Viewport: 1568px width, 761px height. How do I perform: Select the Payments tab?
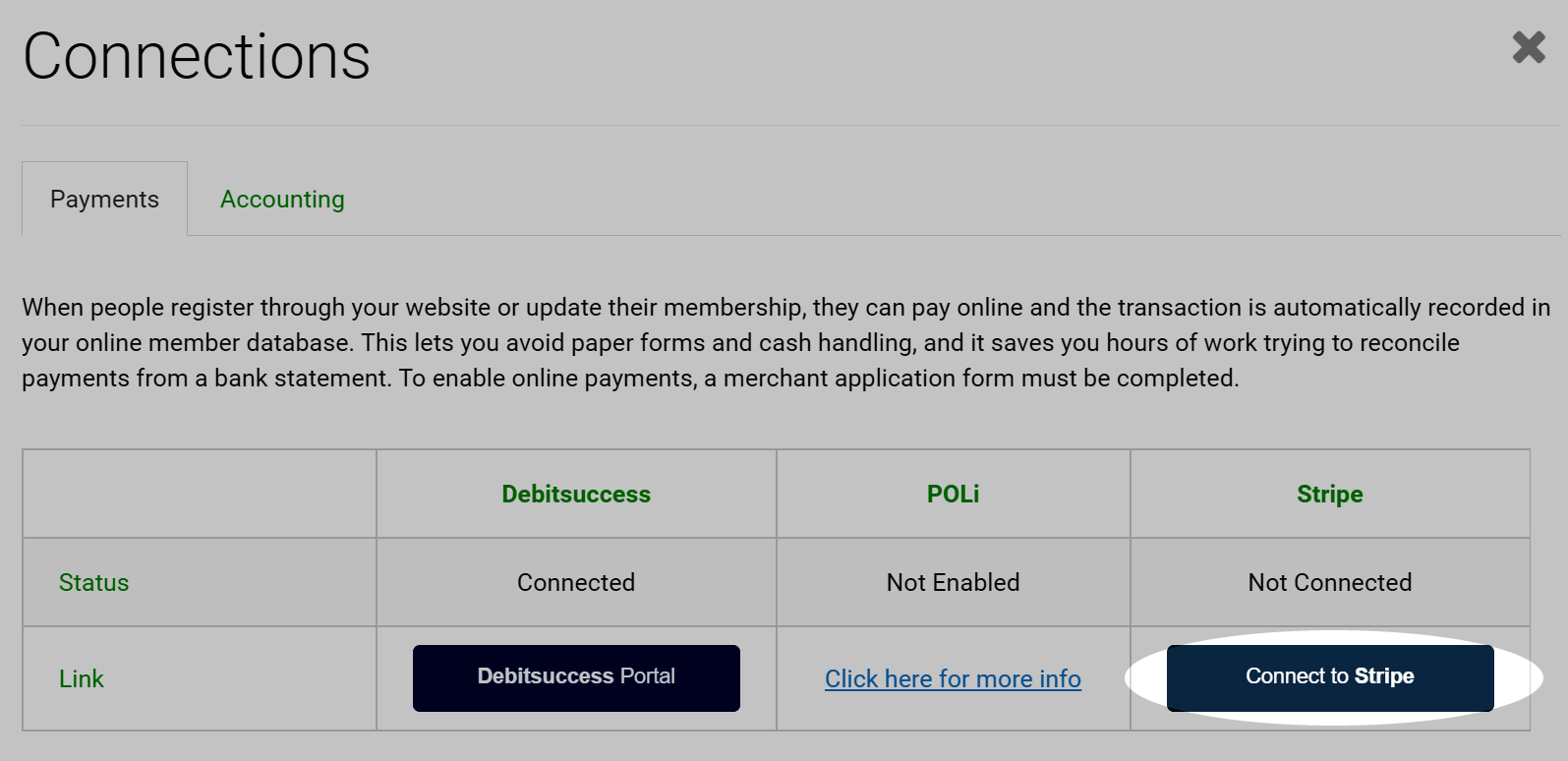coord(104,199)
